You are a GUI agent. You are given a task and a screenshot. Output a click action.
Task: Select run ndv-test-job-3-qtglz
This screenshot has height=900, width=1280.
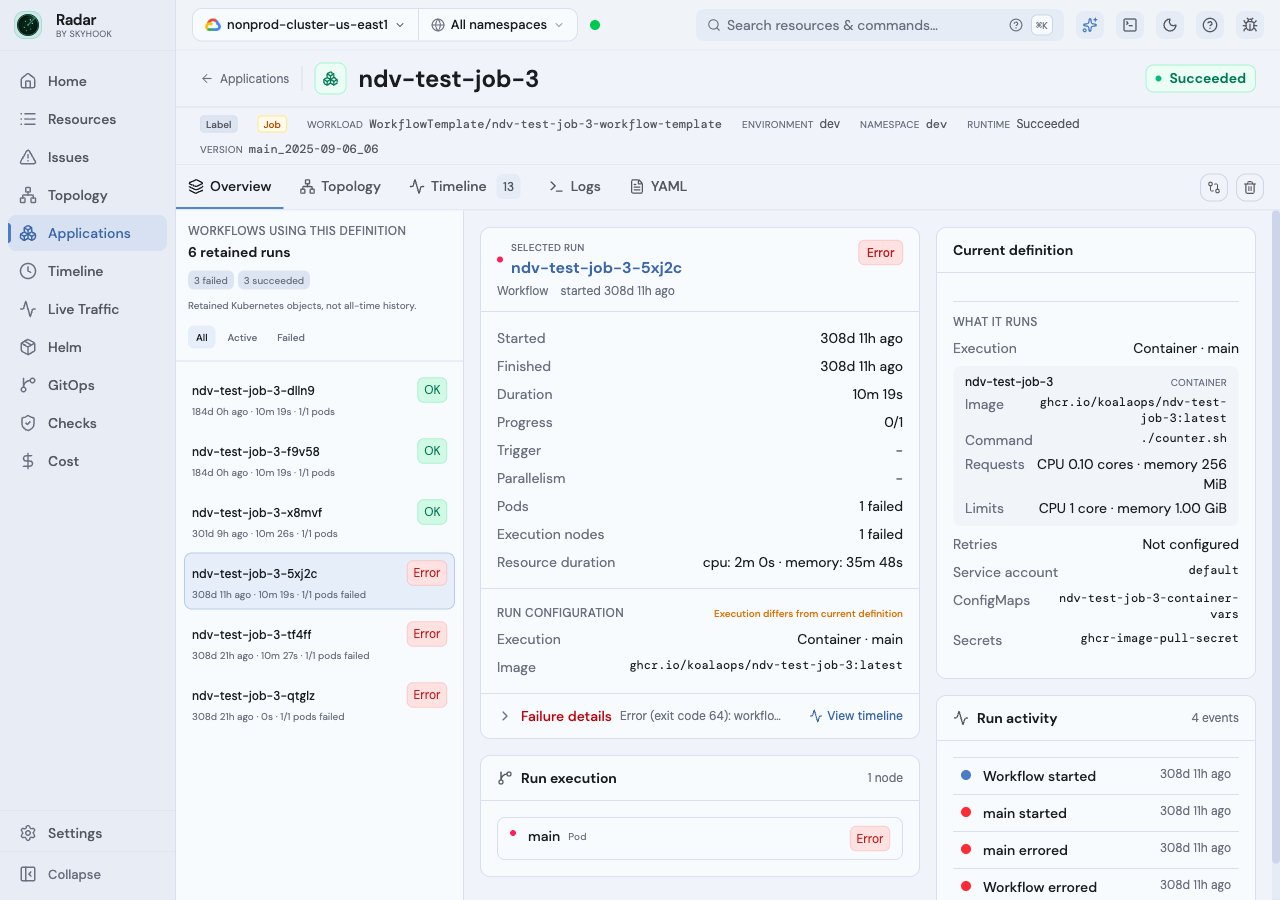(x=319, y=705)
